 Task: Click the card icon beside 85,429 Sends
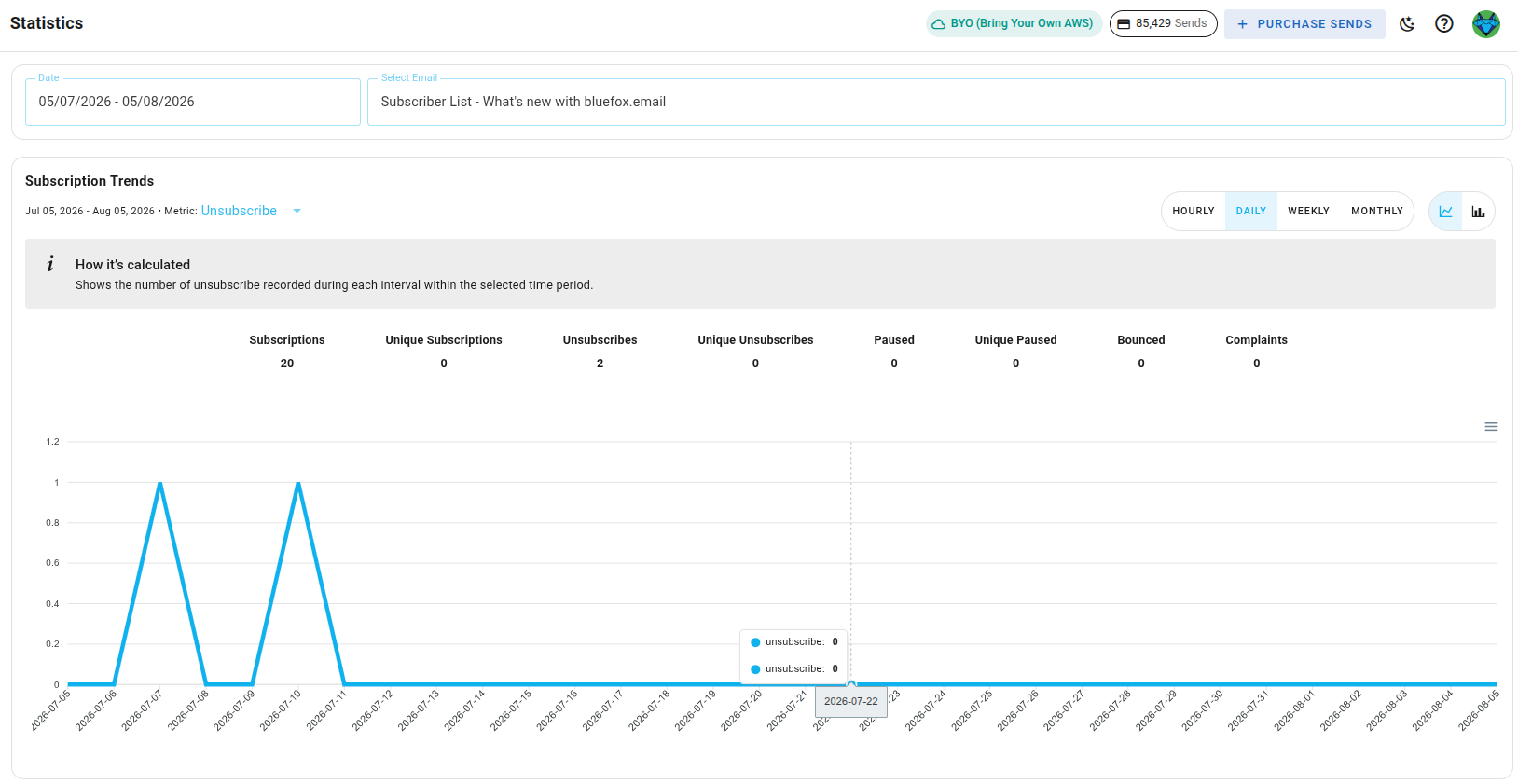pyautogui.click(x=1124, y=24)
